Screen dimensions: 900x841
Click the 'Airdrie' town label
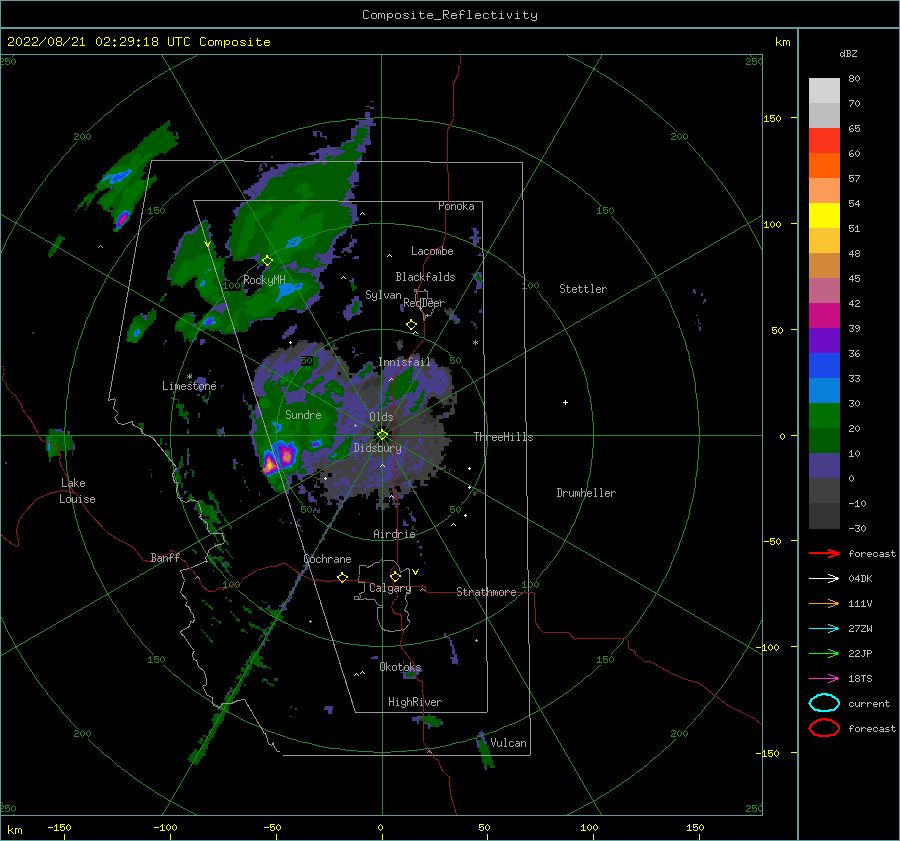394,534
